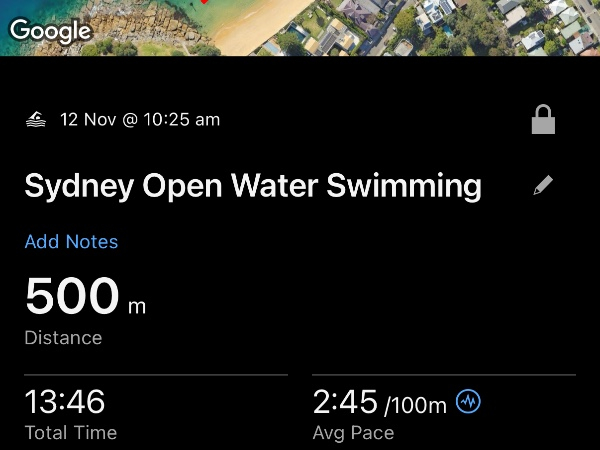The height and width of the screenshot is (450, 600).
Task: Open the Add Notes link
Action: click(71, 242)
